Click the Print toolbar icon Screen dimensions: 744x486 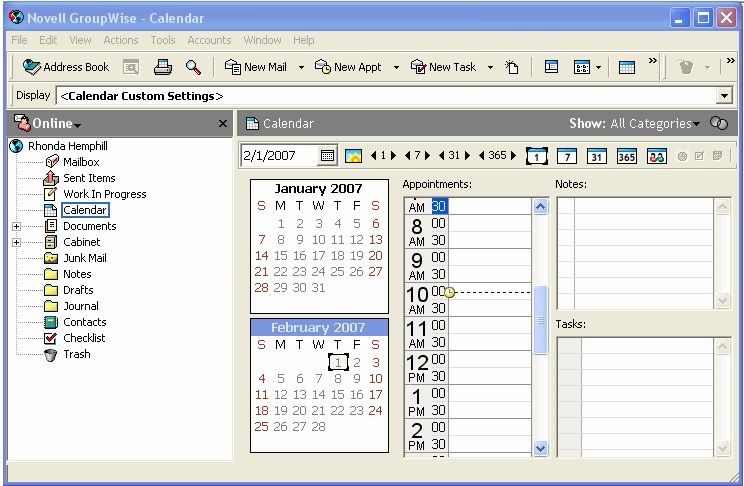click(x=163, y=67)
